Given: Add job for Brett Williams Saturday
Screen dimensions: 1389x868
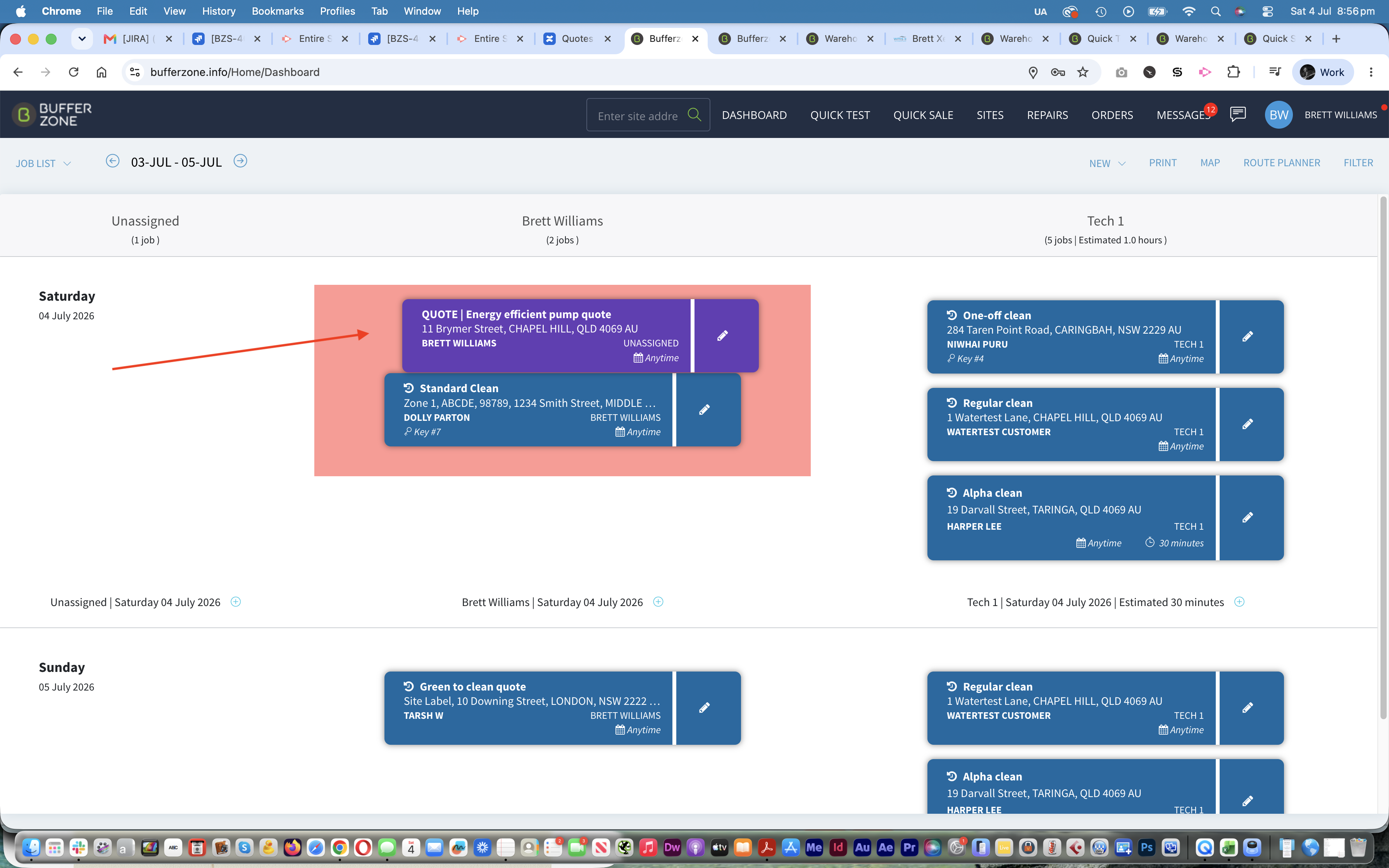Looking at the screenshot, I should 658,602.
